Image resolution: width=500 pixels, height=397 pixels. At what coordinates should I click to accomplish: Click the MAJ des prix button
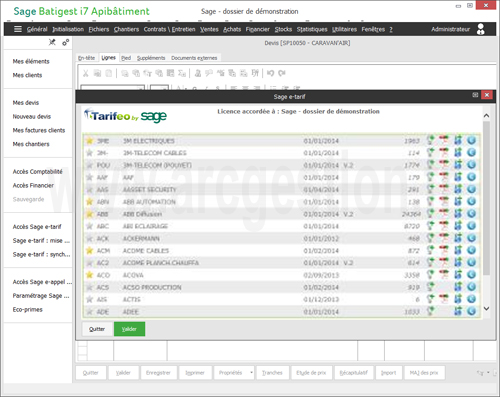(x=424, y=373)
